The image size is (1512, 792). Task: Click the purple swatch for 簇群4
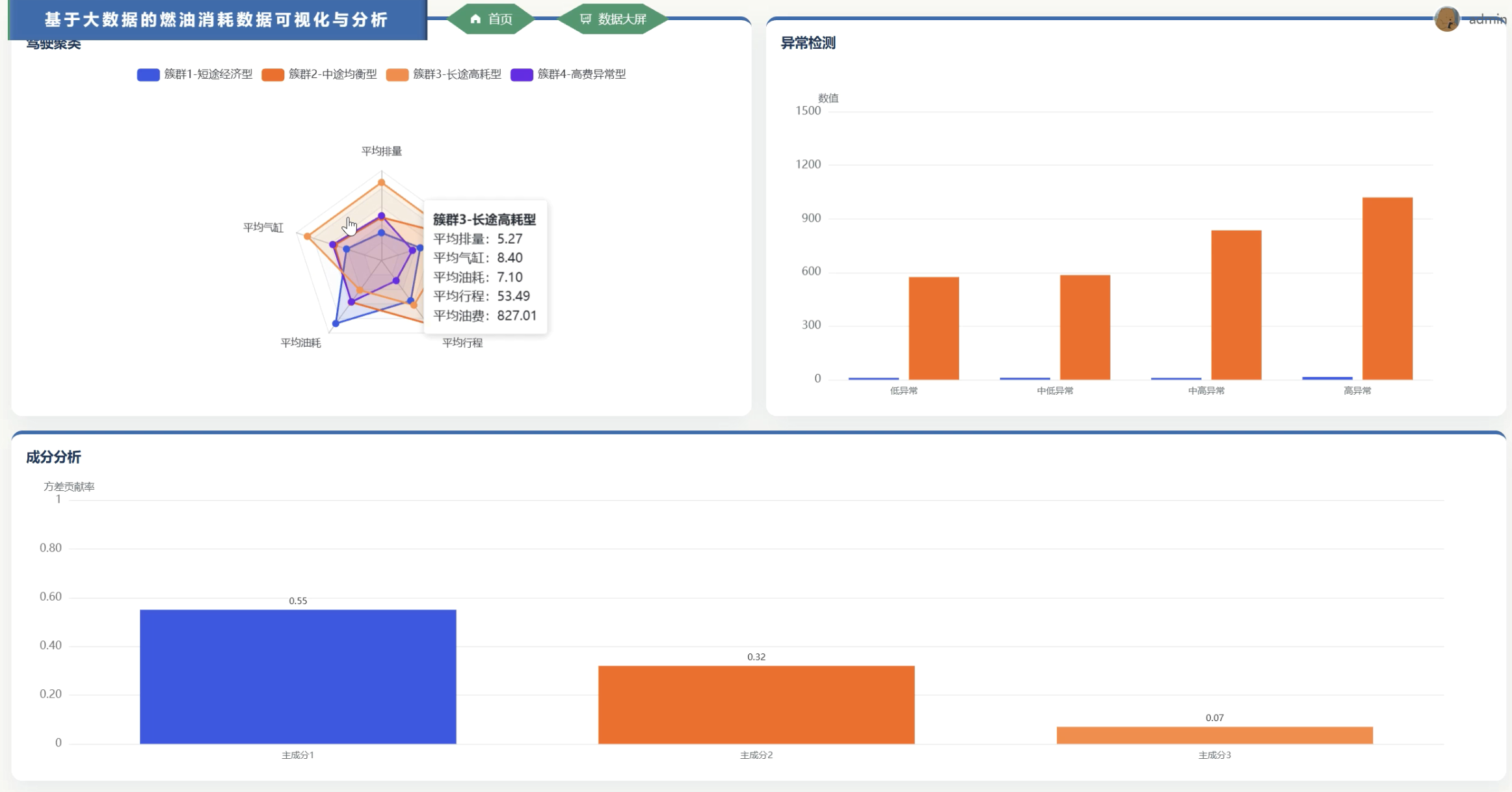[522, 75]
